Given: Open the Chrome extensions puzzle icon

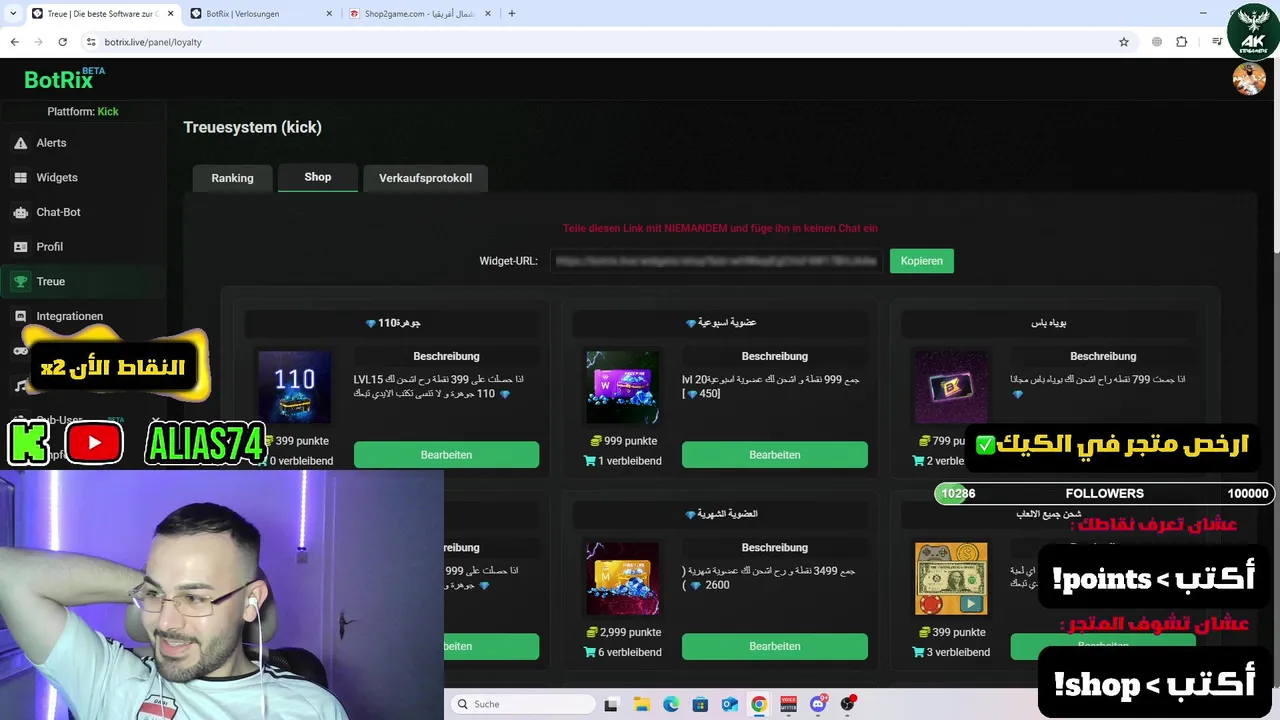Looking at the screenshot, I should [1182, 42].
